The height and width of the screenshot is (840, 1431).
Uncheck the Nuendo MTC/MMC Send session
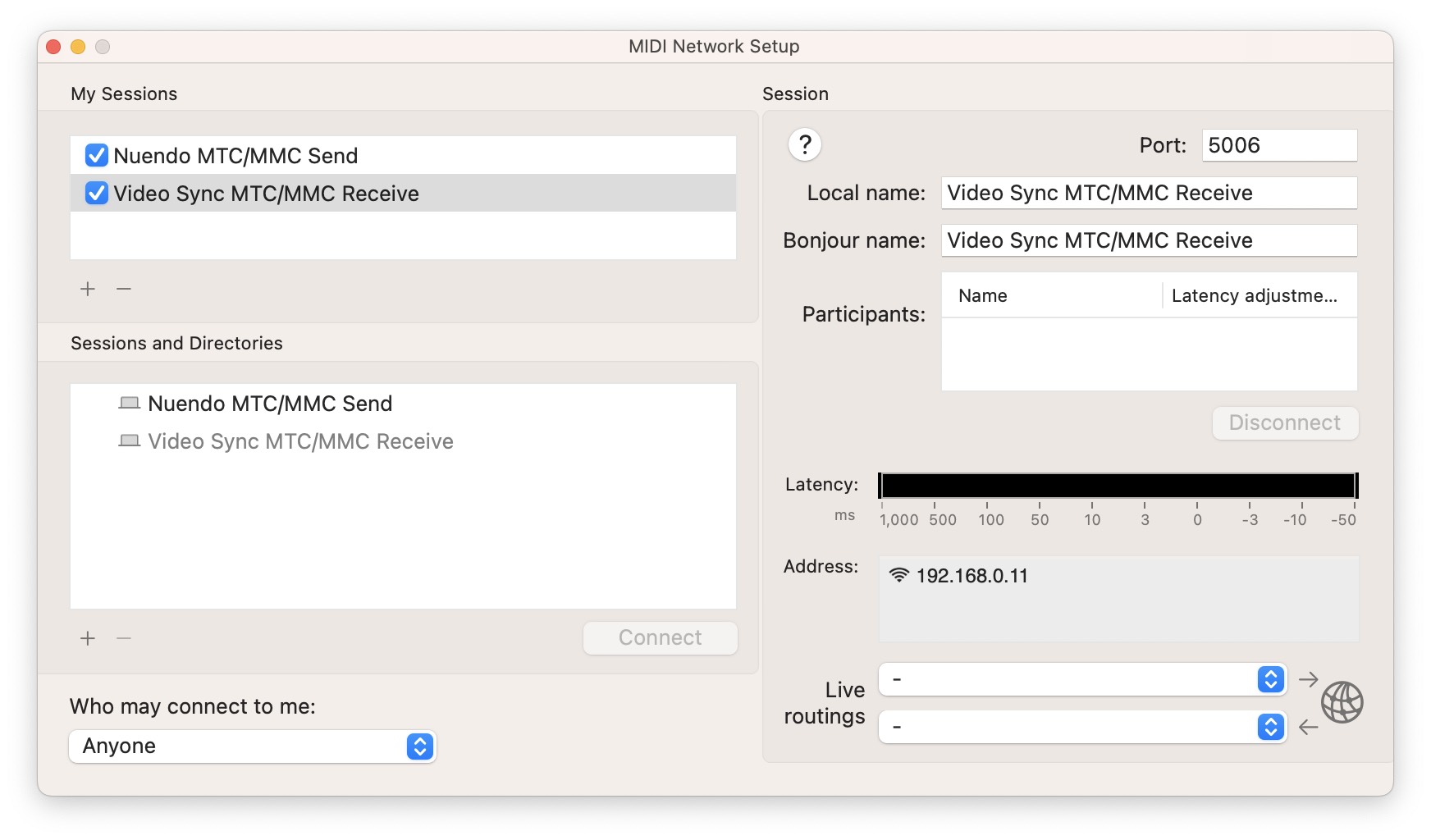[97, 155]
